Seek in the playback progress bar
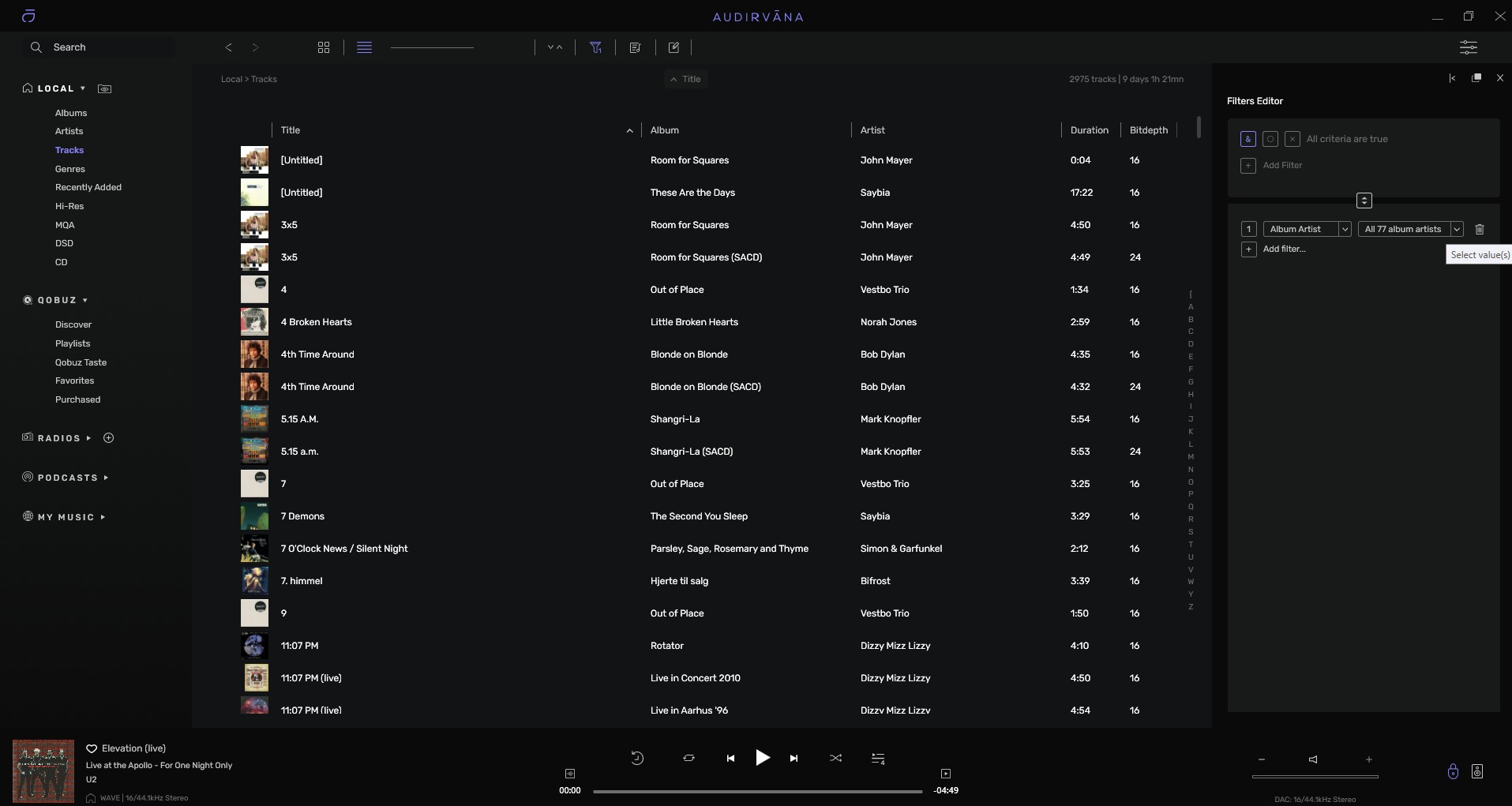 [x=757, y=791]
